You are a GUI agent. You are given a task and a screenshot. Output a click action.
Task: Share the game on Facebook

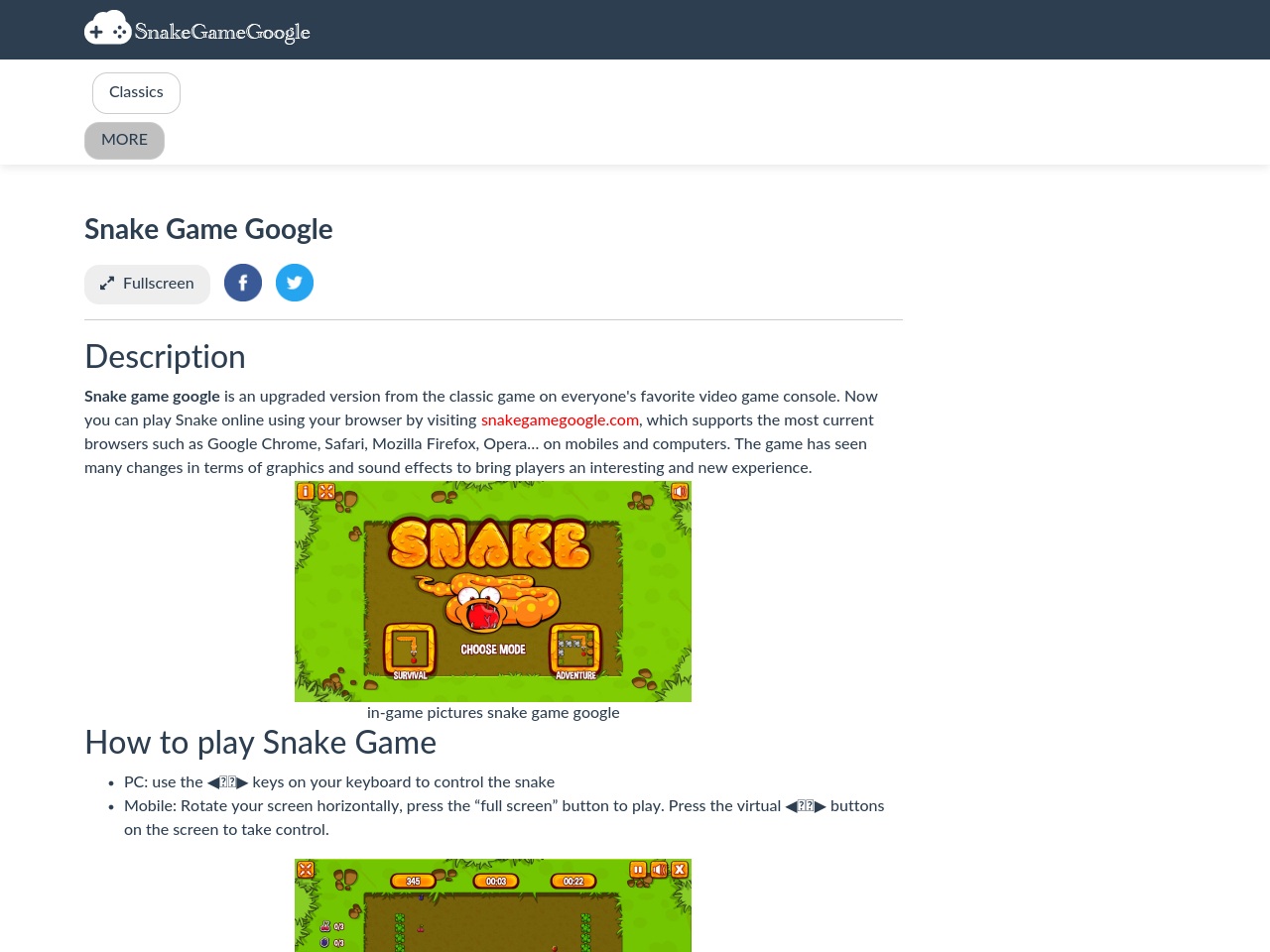point(243,283)
